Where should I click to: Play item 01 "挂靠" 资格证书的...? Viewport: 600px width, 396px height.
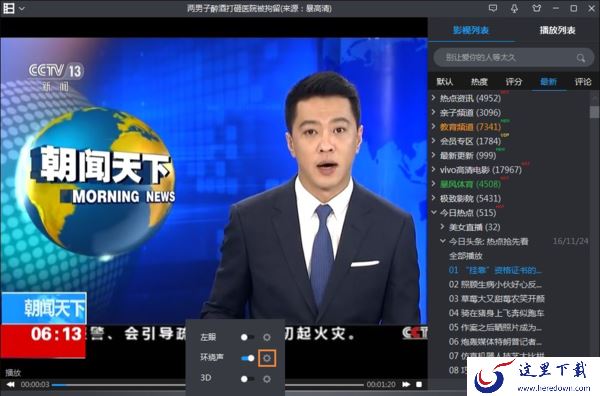pyautogui.click(x=495, y=270)
